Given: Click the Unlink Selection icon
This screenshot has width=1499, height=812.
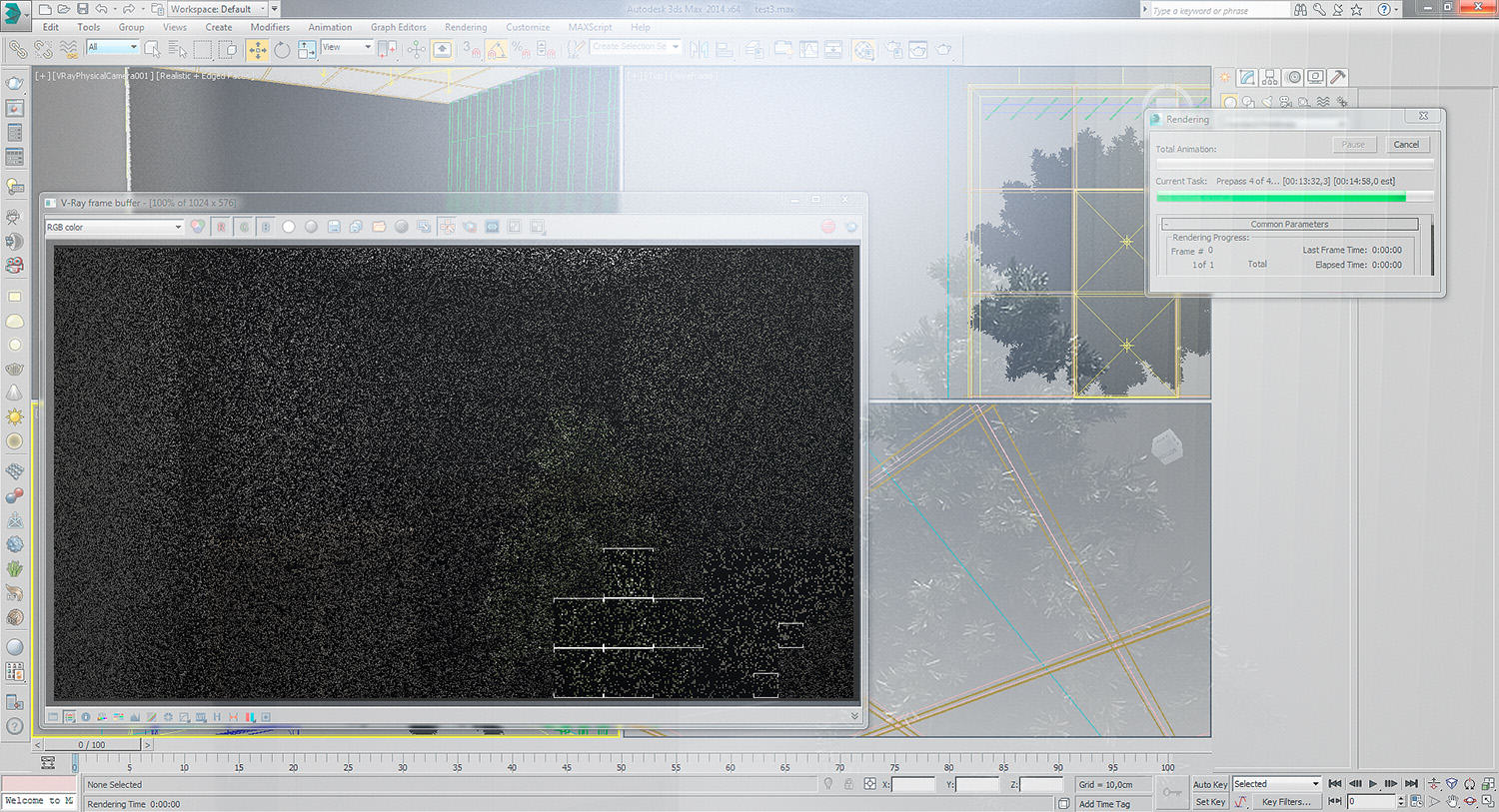Looking at the screenshot, I should click(44, 49).
